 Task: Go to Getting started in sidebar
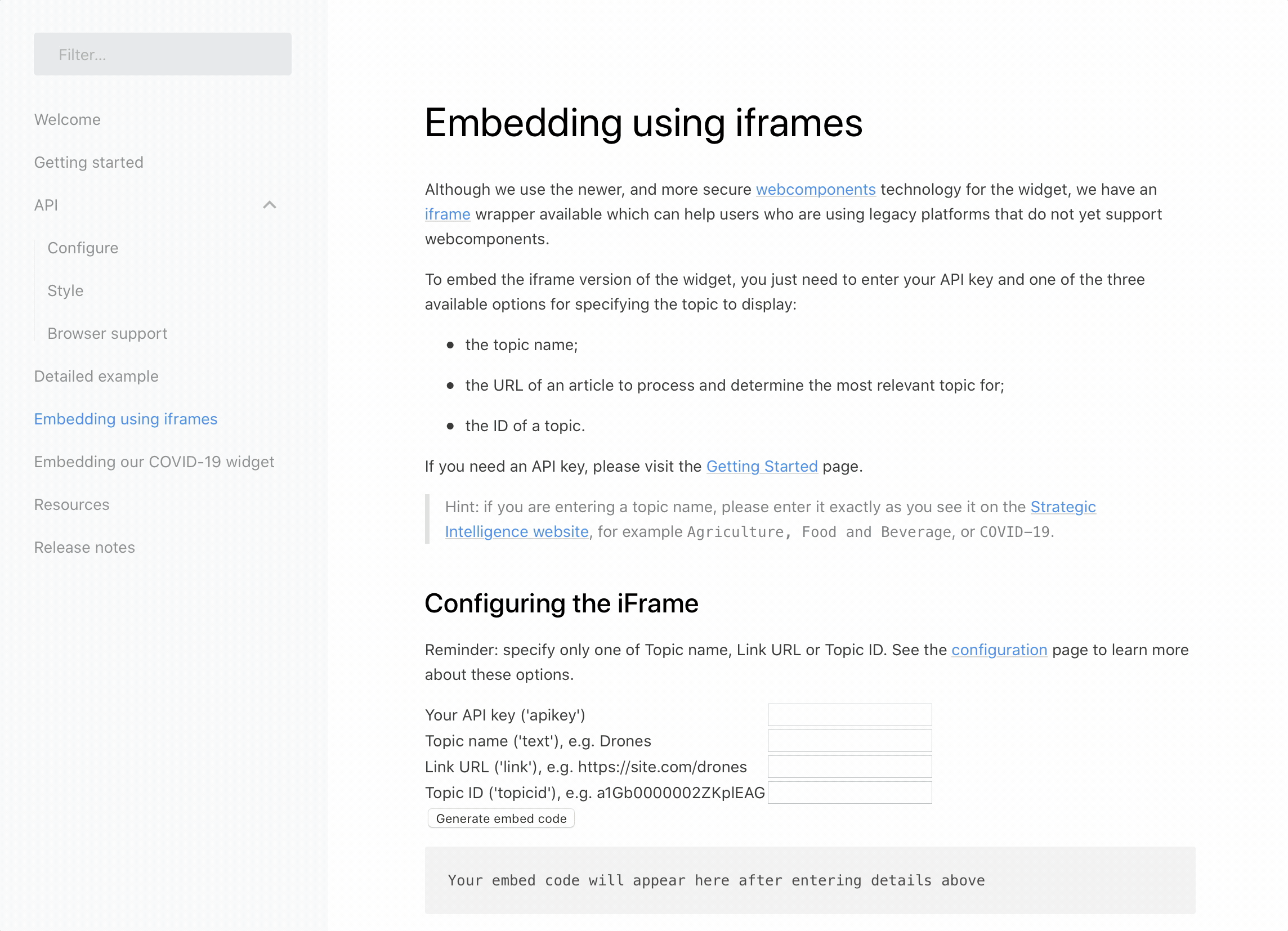pyautogui.click(x=88, y=162)
